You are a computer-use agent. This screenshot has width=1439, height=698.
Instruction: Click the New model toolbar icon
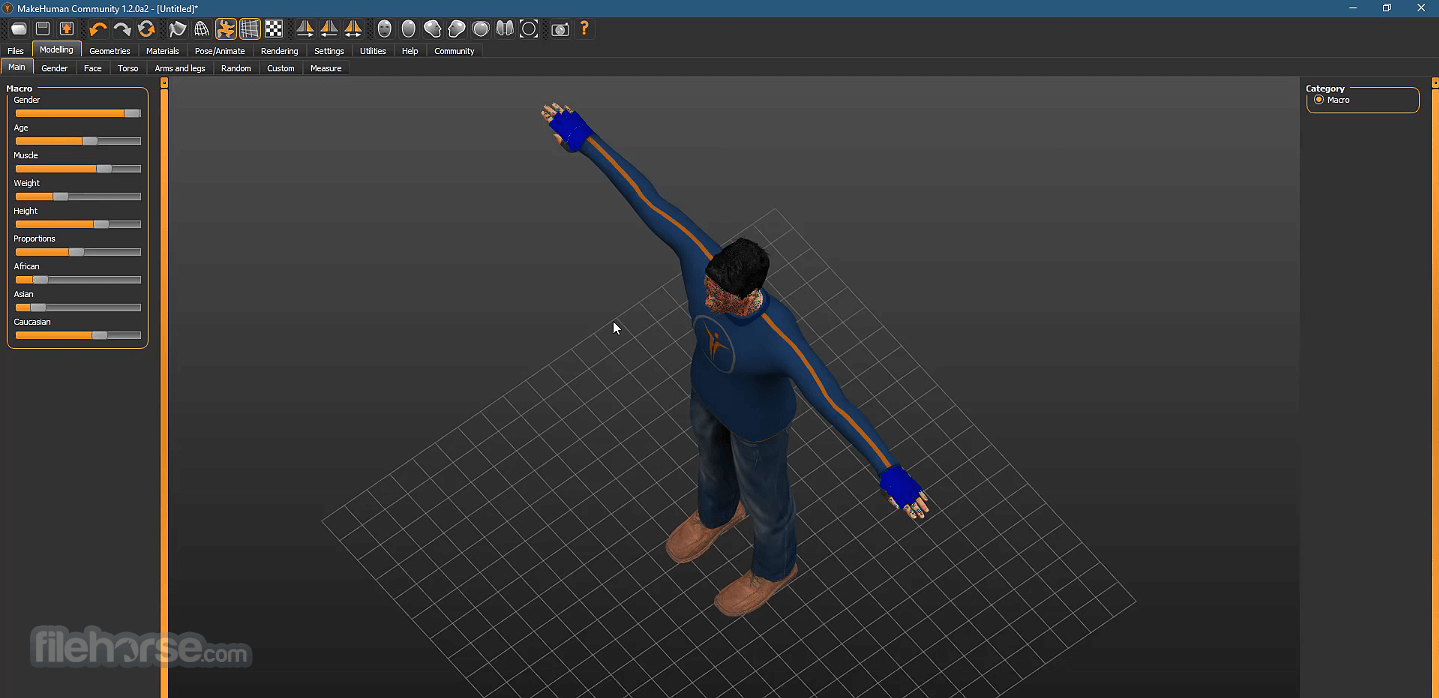pyautogui.click(x=19, y=29)
